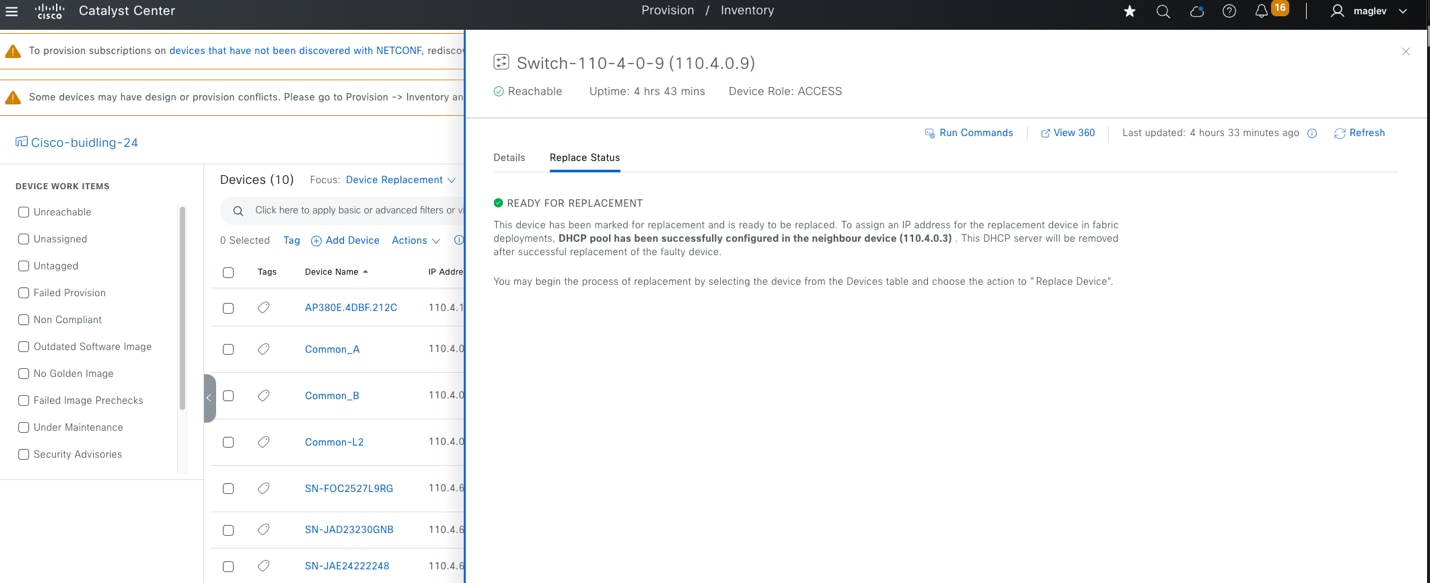
Task: Switch to the Details tab
Action: coord(509,157)
